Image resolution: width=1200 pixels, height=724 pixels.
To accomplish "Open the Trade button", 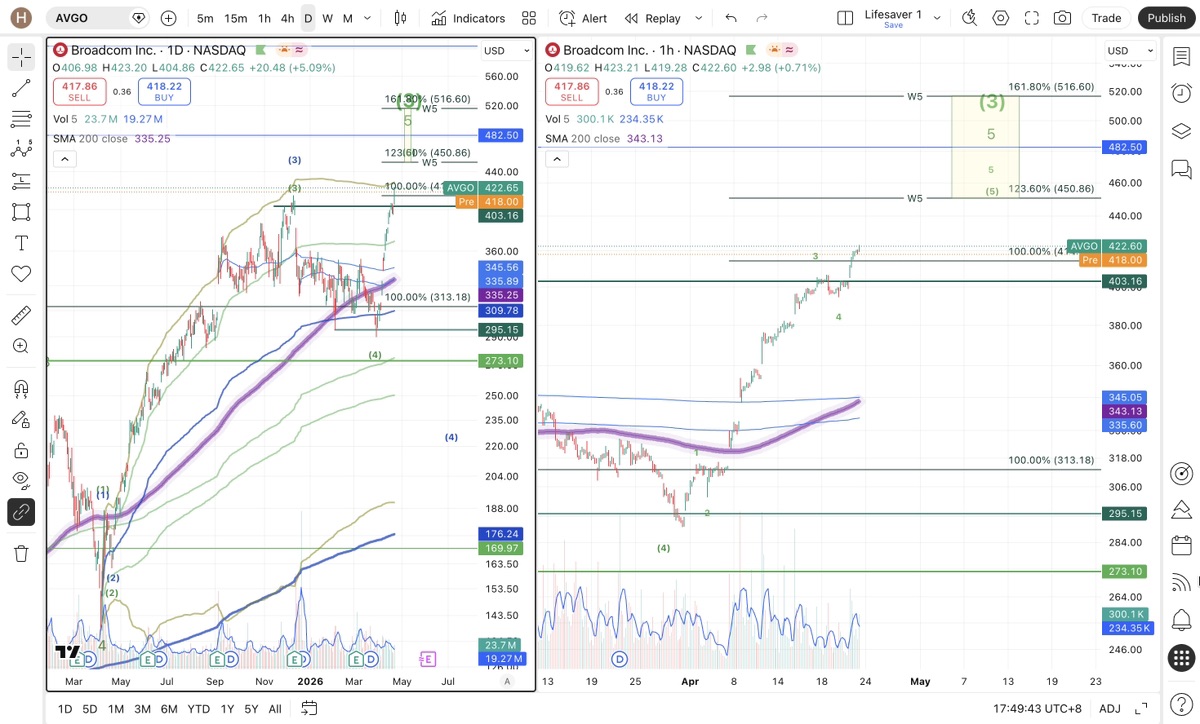I will coord(1106,18).
